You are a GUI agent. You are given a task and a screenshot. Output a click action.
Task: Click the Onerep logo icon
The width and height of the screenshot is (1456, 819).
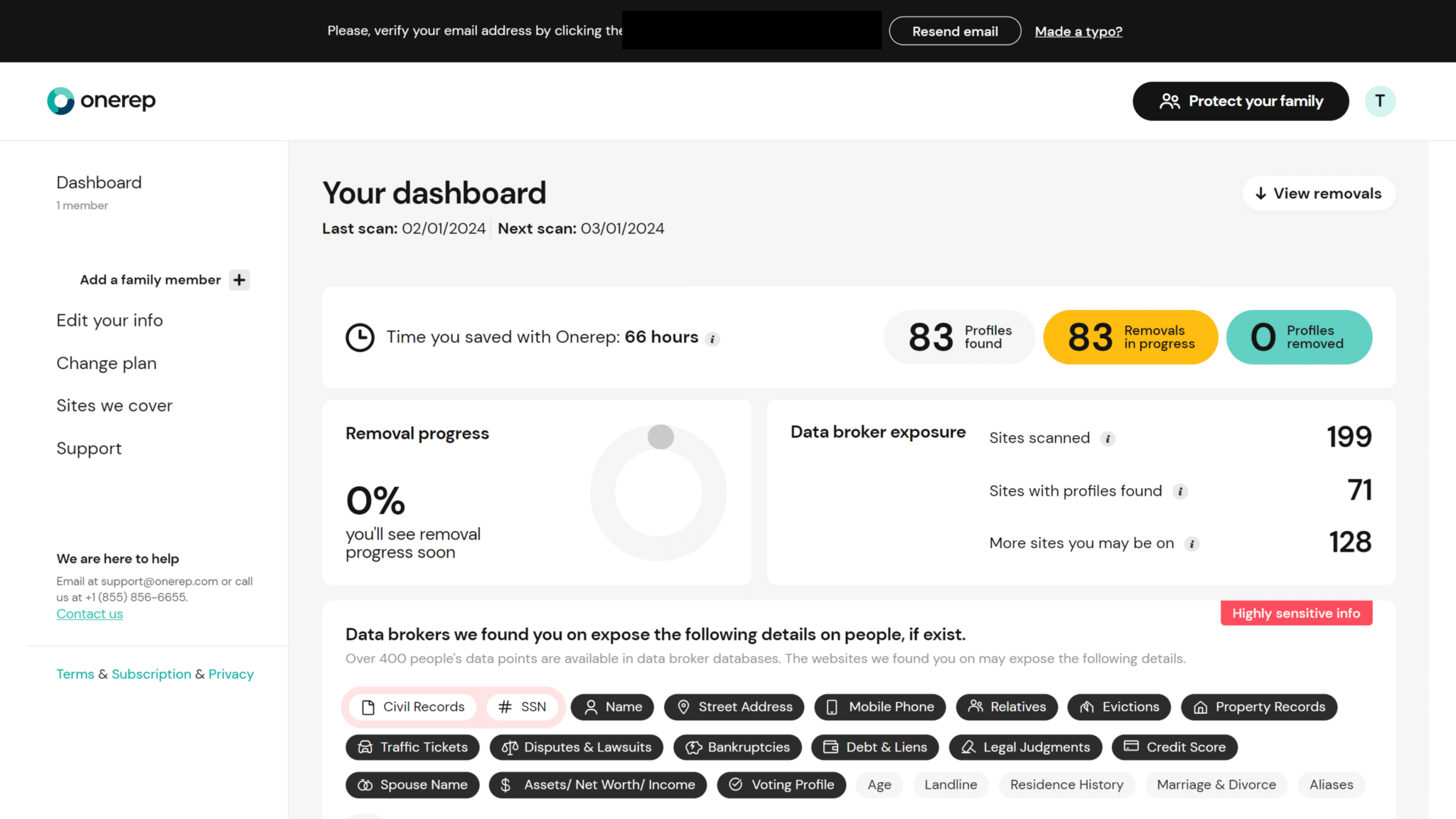coord(60,101)
